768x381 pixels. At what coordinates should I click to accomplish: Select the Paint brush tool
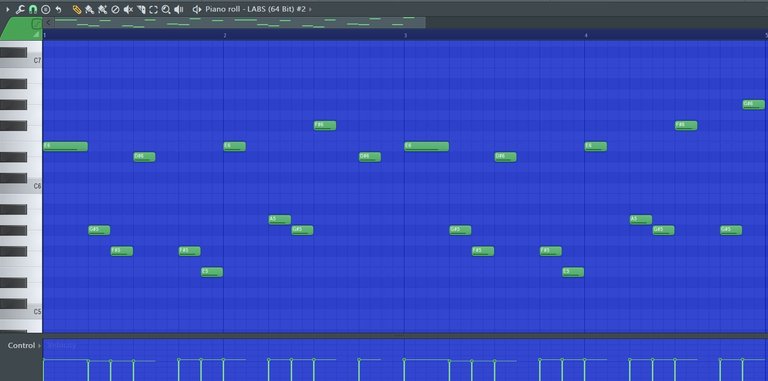pyautogui.click(x=89, y=9)
